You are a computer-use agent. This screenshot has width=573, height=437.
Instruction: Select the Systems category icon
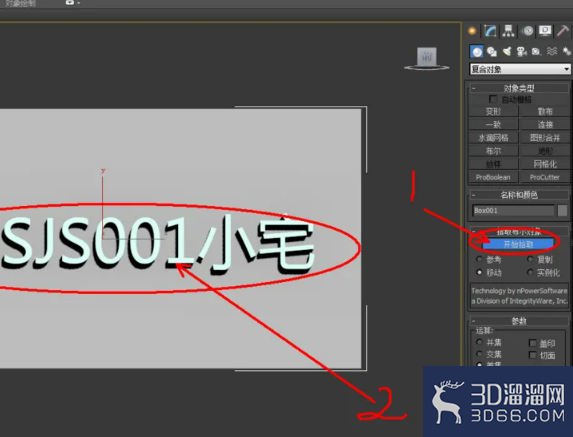pos(567,52)
